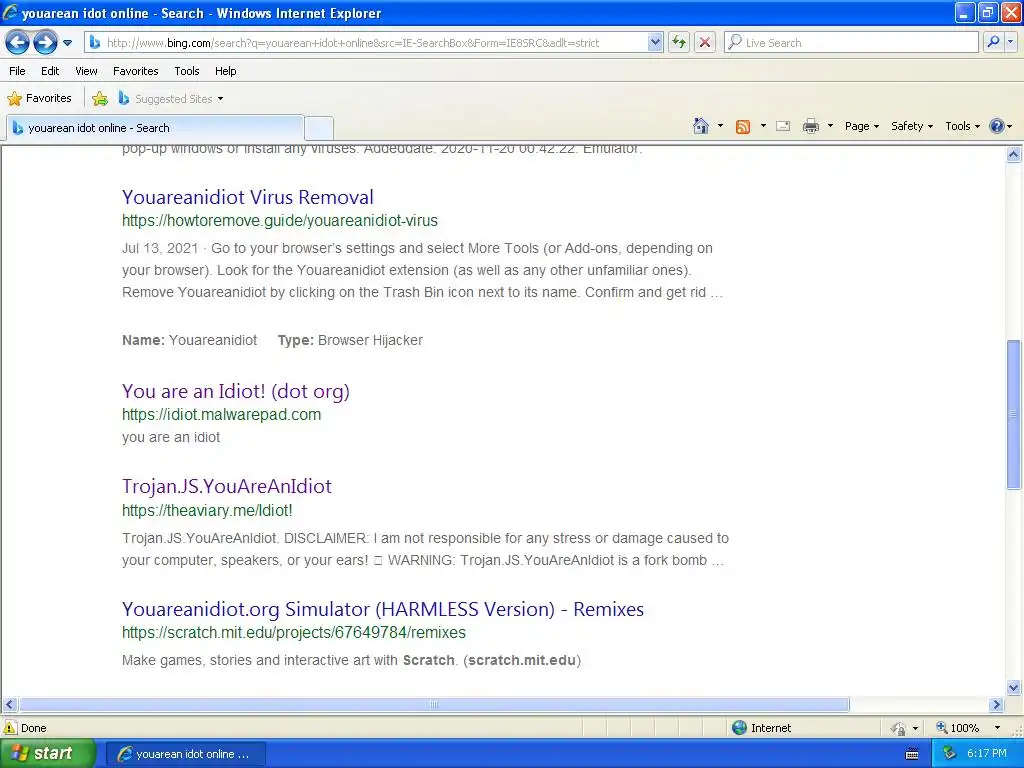The width and height of the screenshot is (1024, 768).
Task: Click the howtoremove.guide URL link
Action: (x=280, y=221)
